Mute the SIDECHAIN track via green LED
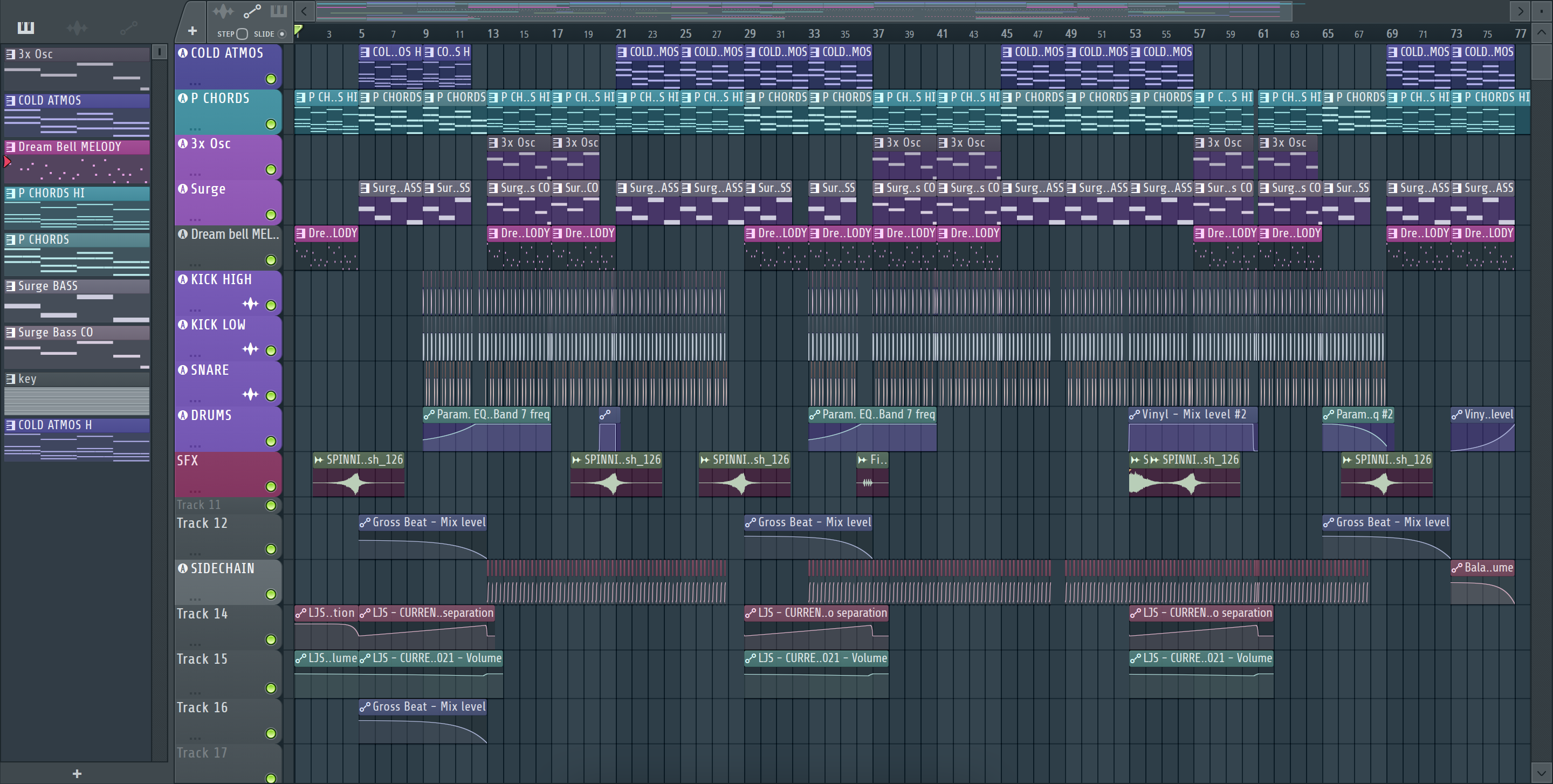This screenshot has height=784, width=1553. 271,594
